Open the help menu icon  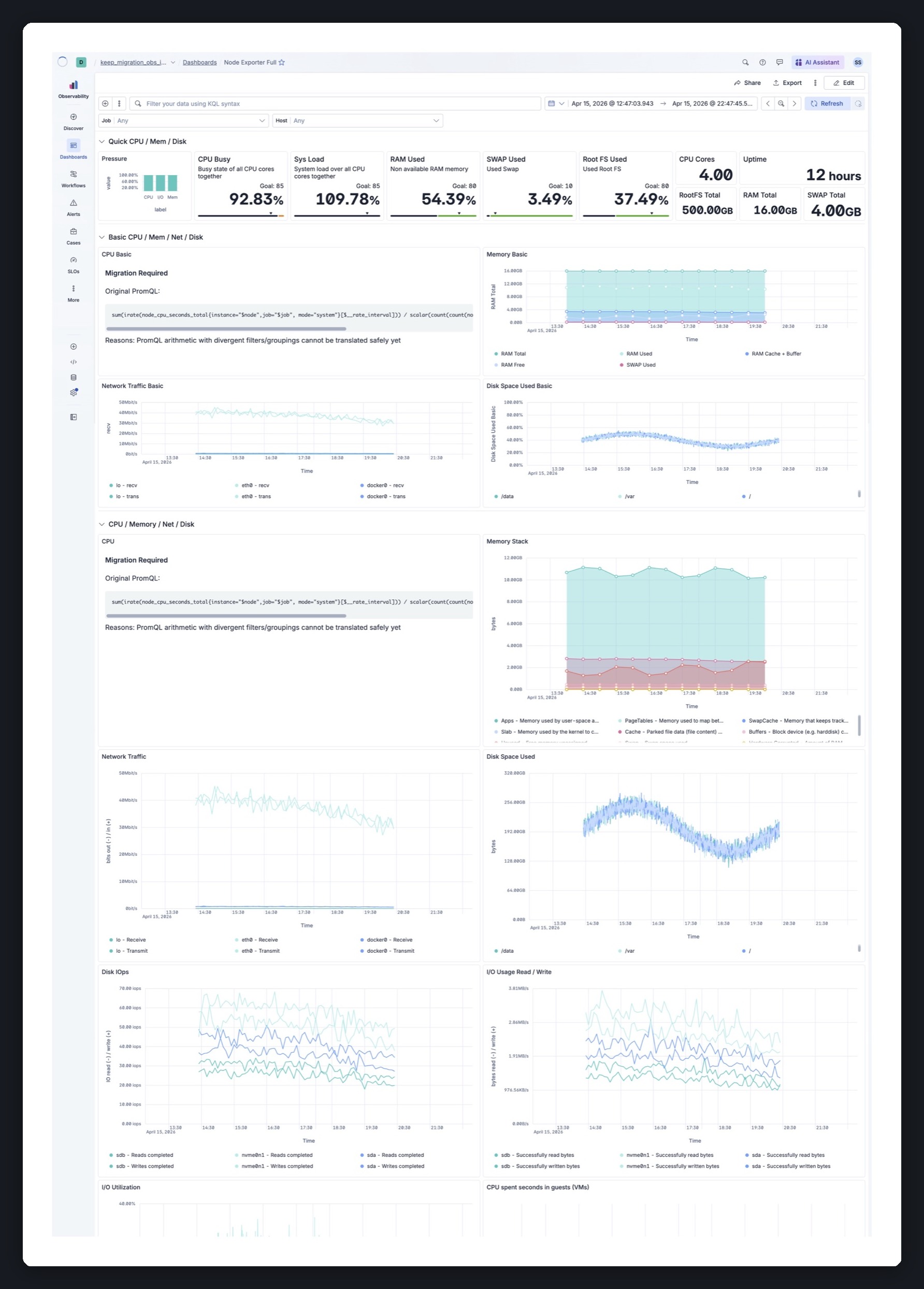pos(762,63)
